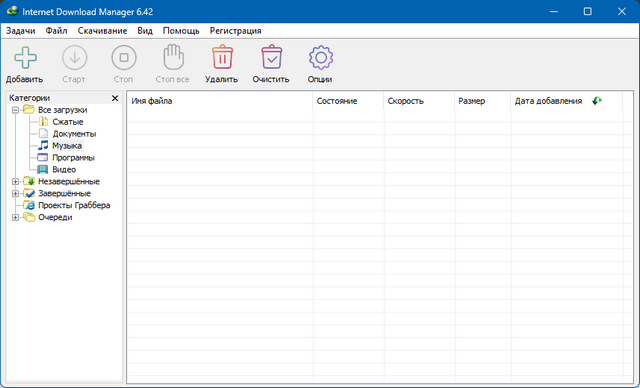Select the Музыка note icon
Viewport: 640px width, 388px height.
(x=43, y=145)
